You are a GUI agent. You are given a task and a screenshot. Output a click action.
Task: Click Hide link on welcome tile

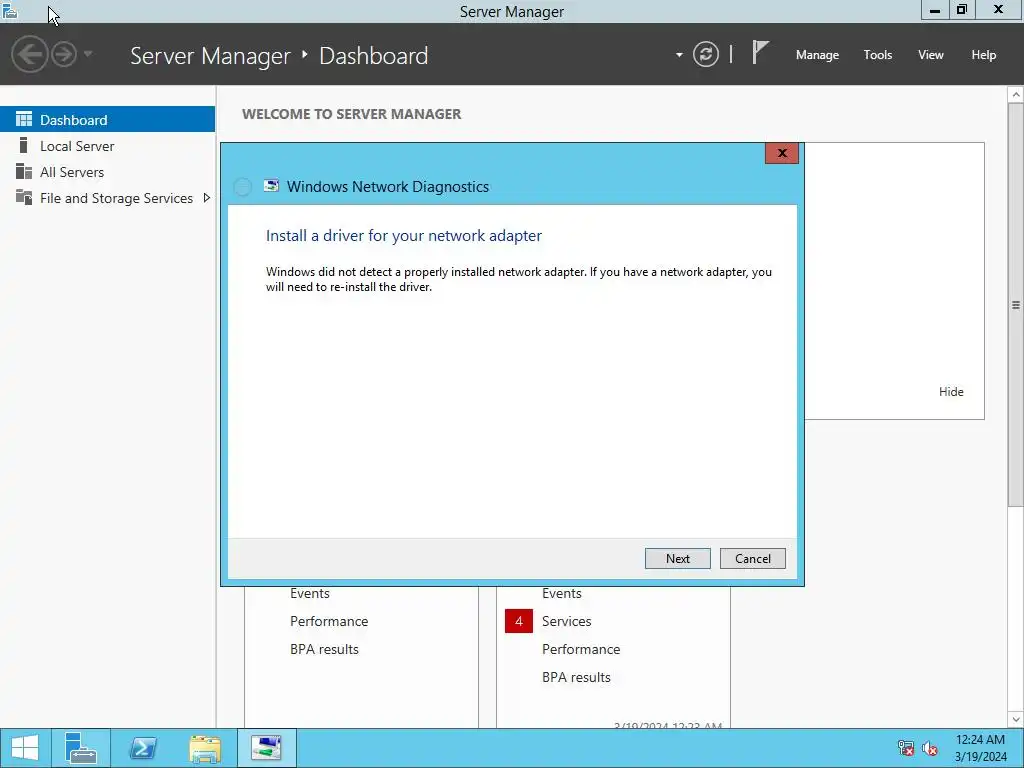click(x=951, y=392)
